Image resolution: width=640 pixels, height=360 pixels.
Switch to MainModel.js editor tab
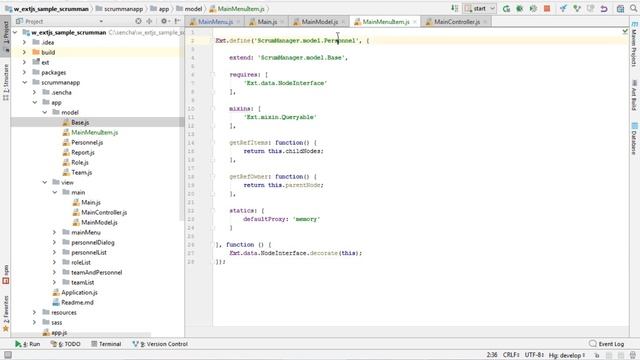[318, 22]
